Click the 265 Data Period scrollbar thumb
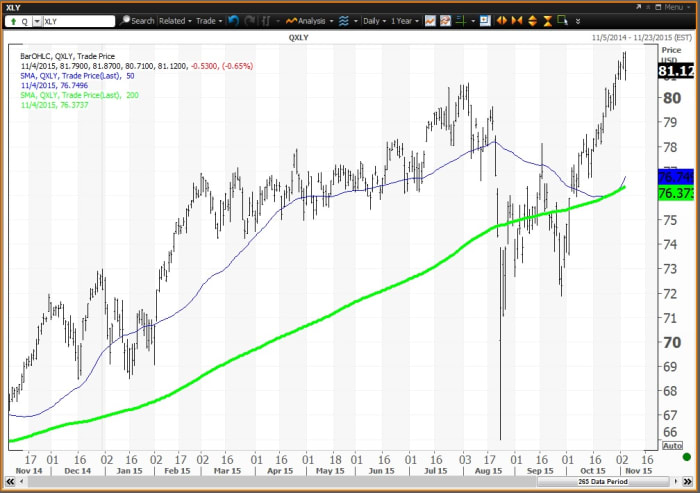 [x=603, y=481]
